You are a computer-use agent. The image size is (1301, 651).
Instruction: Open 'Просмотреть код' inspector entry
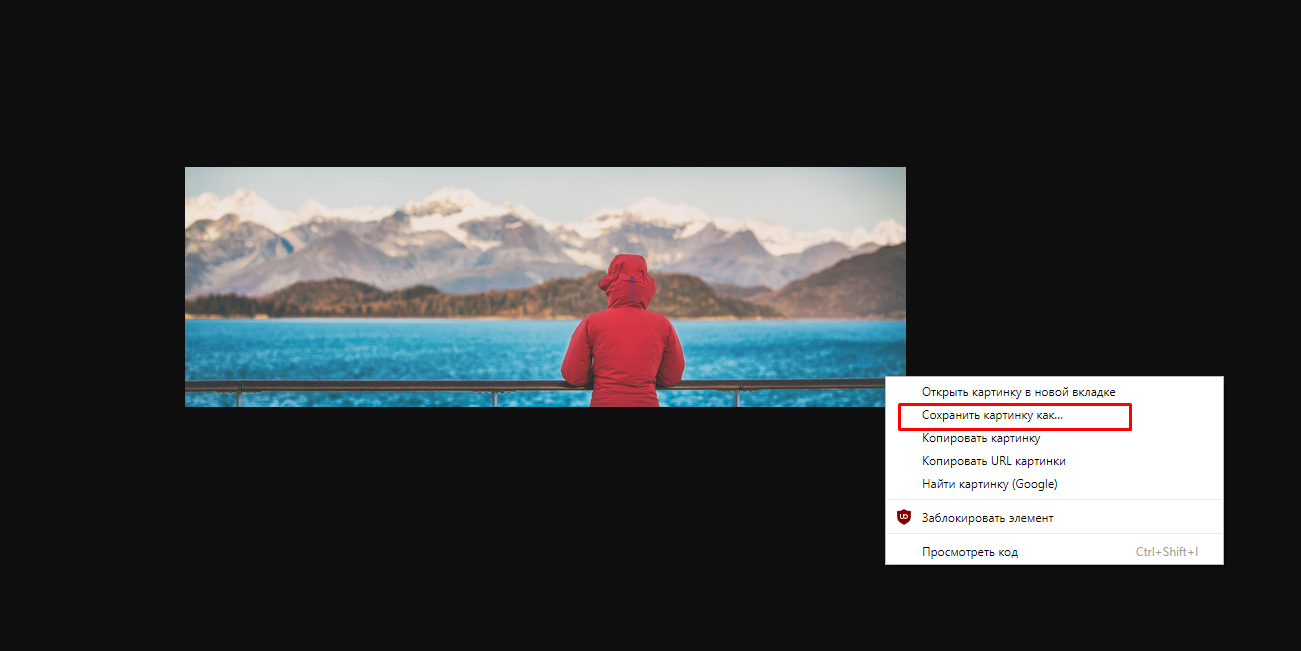(1054, 551)
